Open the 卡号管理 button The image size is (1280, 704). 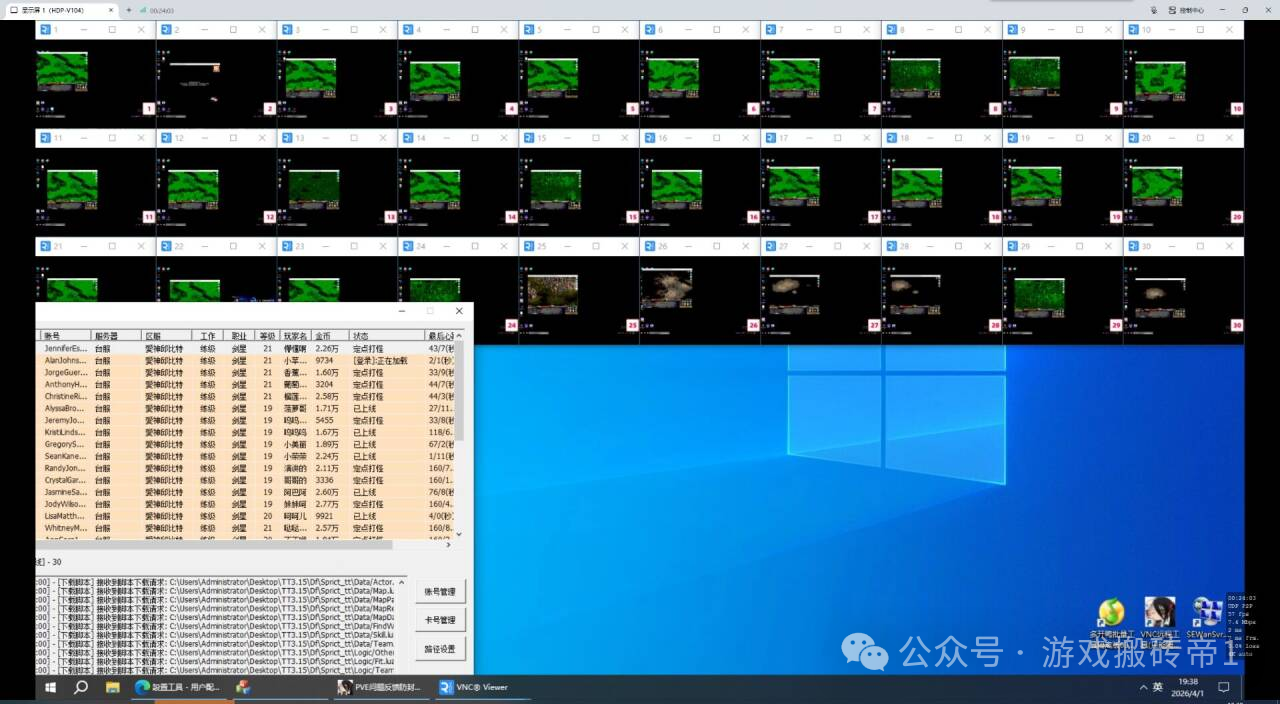click(440, 621)
